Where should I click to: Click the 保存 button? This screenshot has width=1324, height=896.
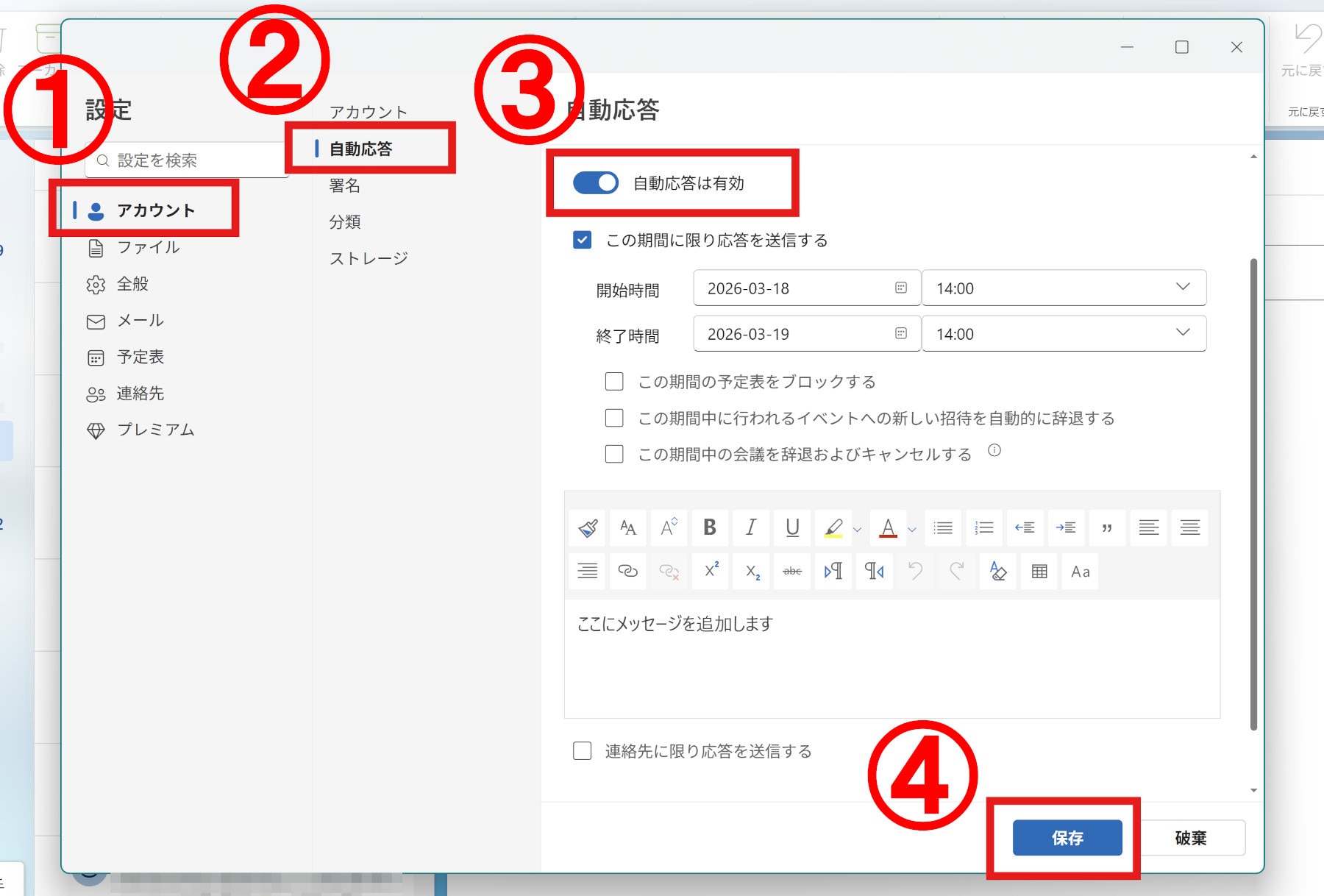pyautogui.click(x=1067, y=838)
